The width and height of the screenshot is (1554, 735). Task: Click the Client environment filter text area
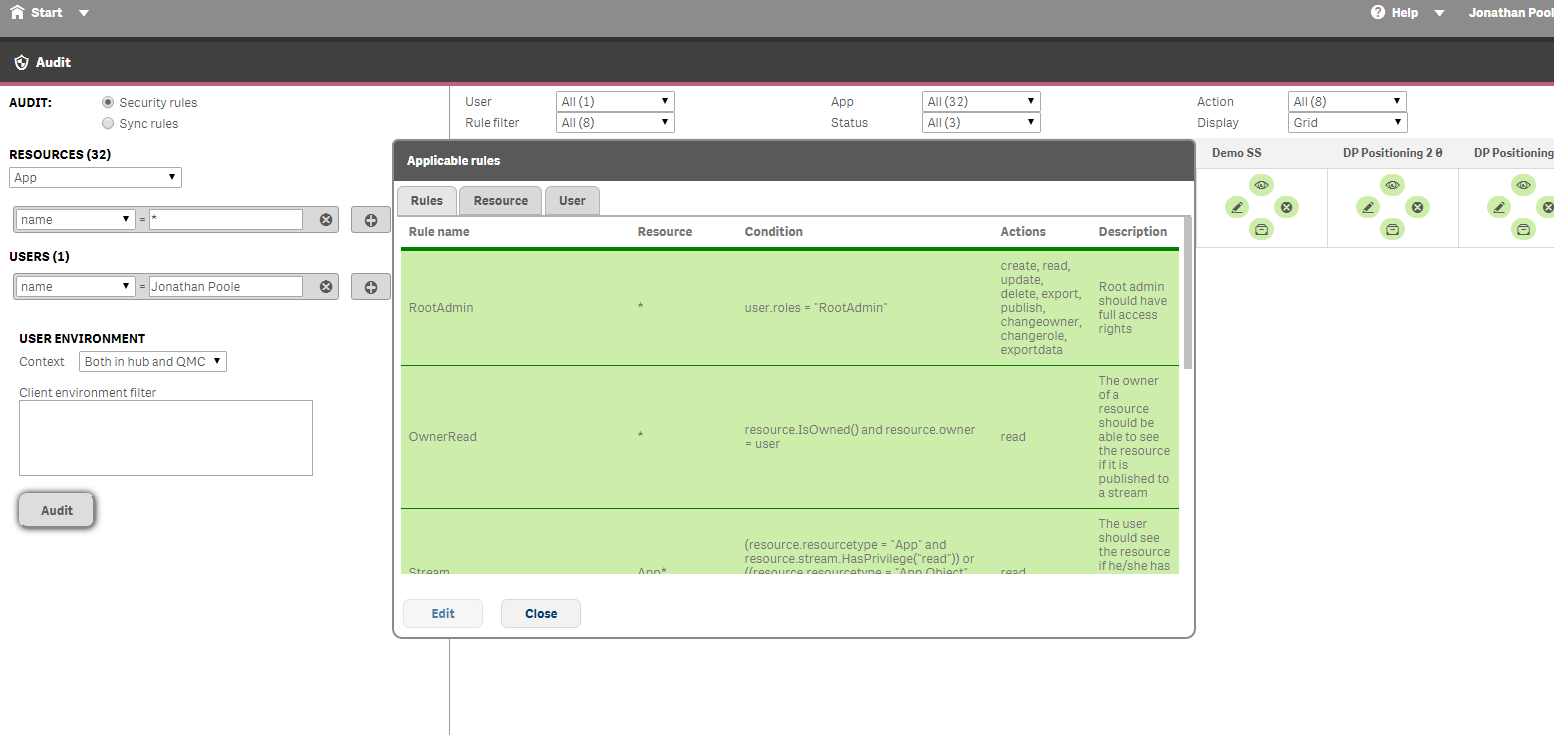166,438
